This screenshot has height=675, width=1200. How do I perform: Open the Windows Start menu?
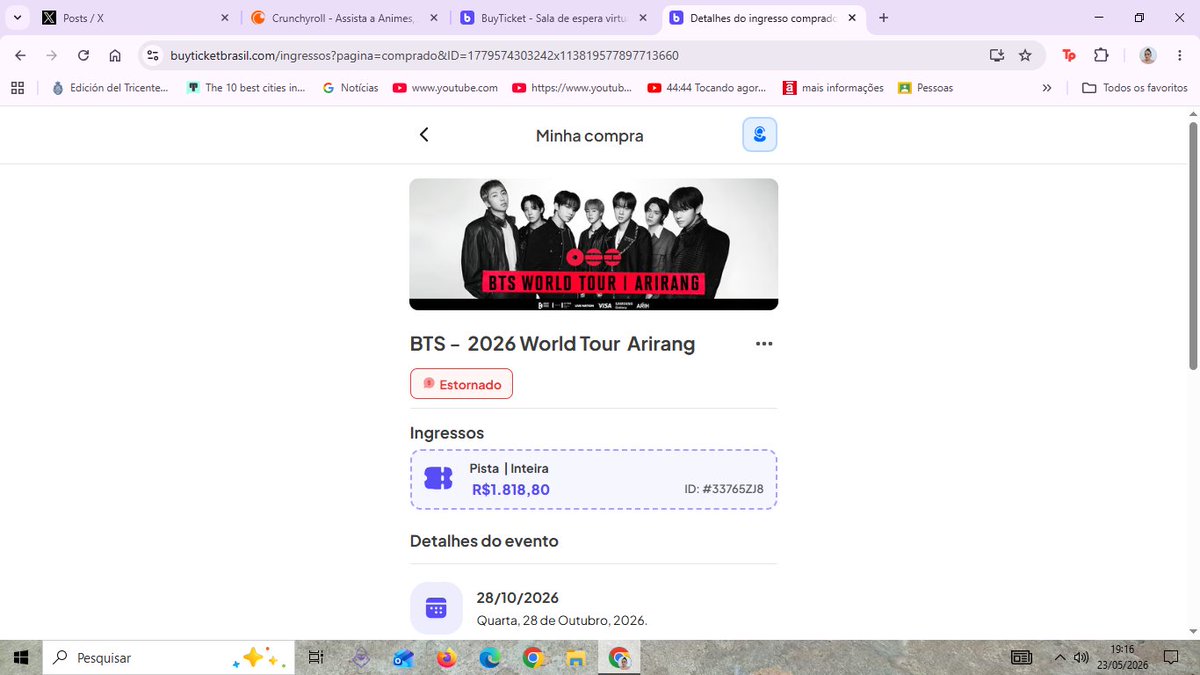20,658
